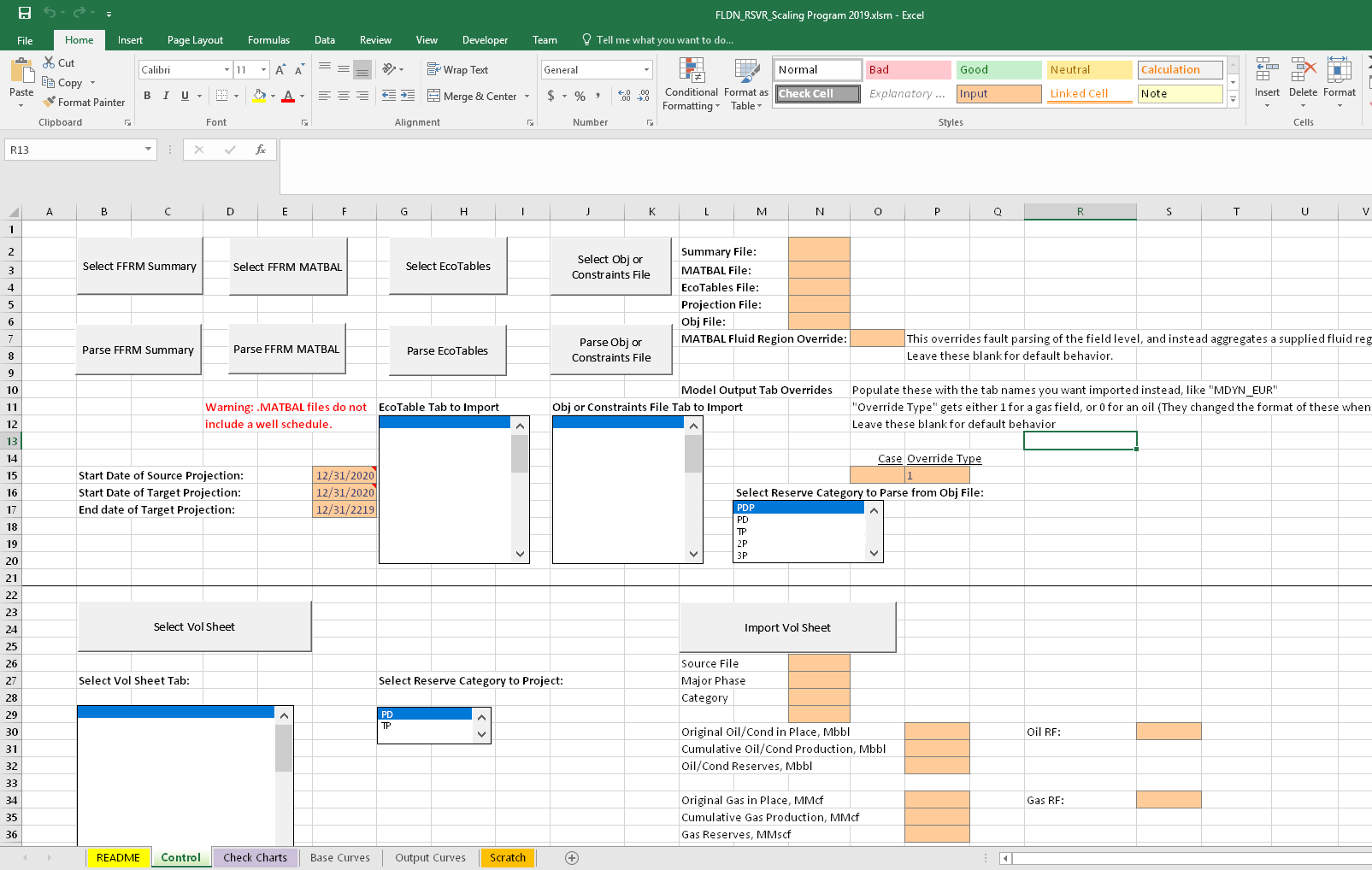The image size is (1372, 870).
Task: Apply the Bad cell style swatch
Action: pyautogui.click(x=908, y=70)
